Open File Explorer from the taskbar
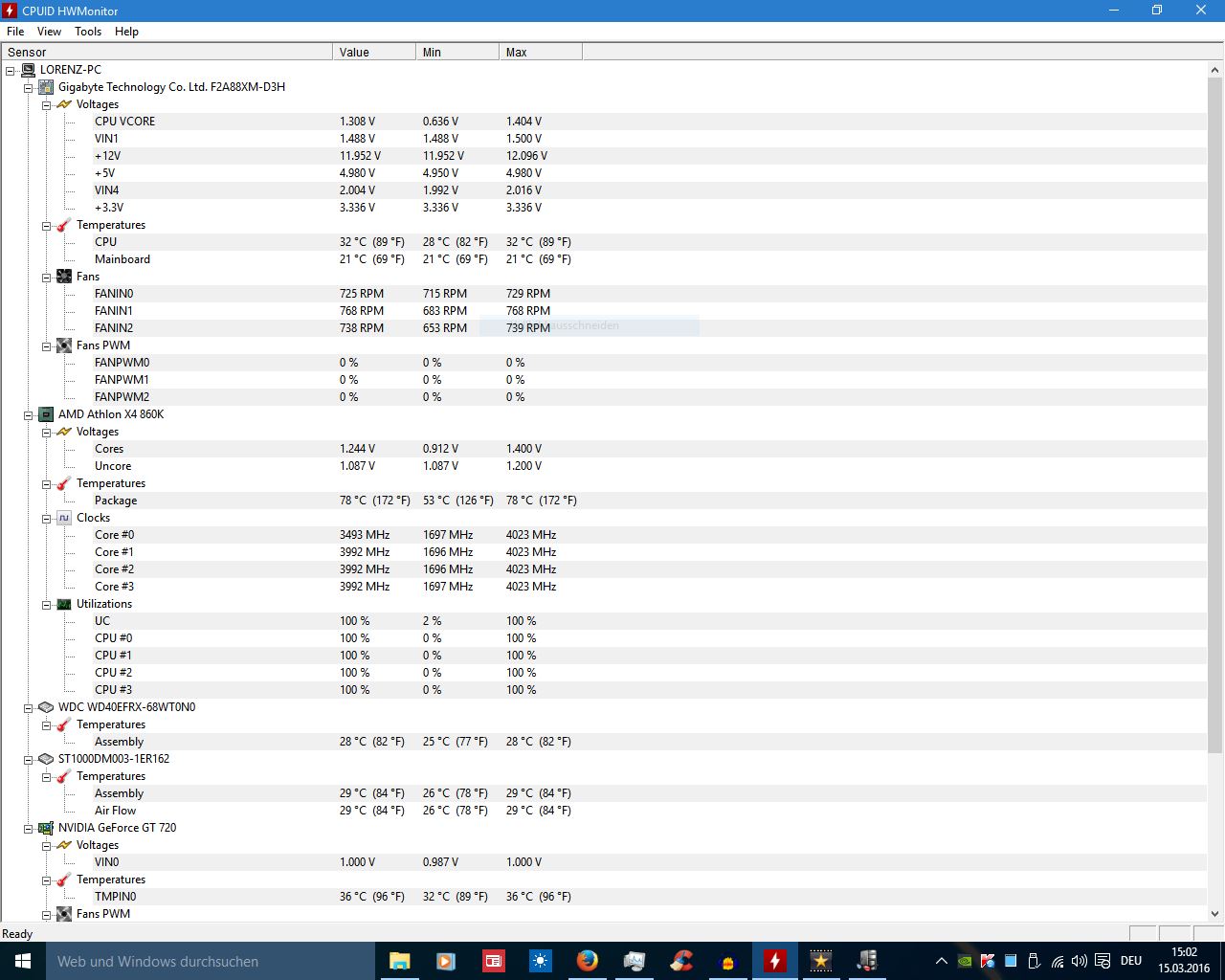The image size is (1225, 980). [399, 961]
